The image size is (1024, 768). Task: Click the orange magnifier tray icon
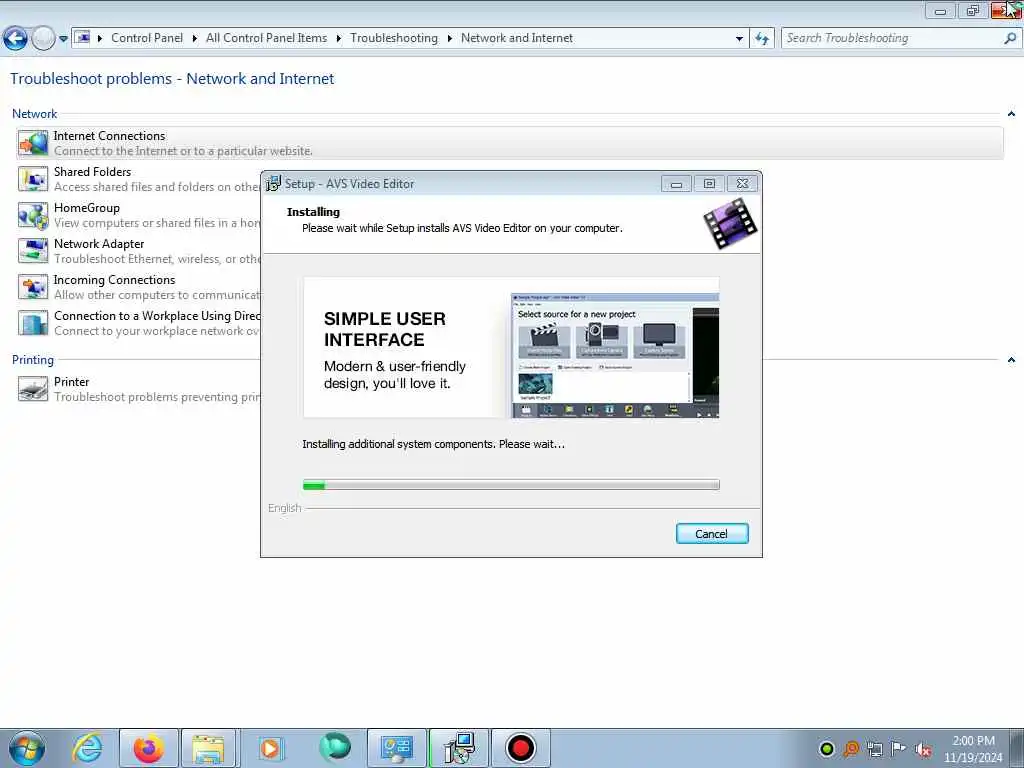851,749
